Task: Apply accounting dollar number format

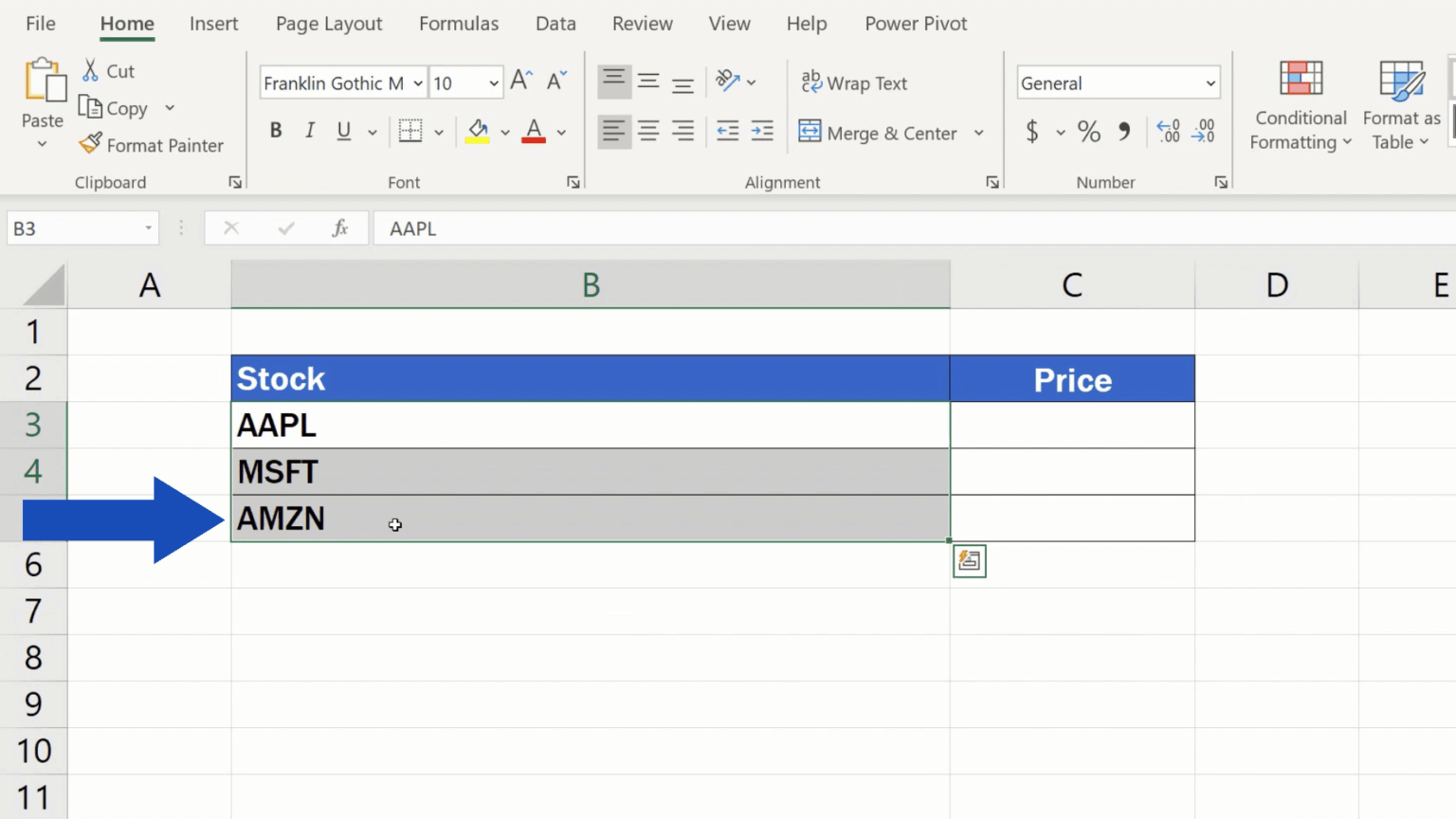Action: (1032, 131)
